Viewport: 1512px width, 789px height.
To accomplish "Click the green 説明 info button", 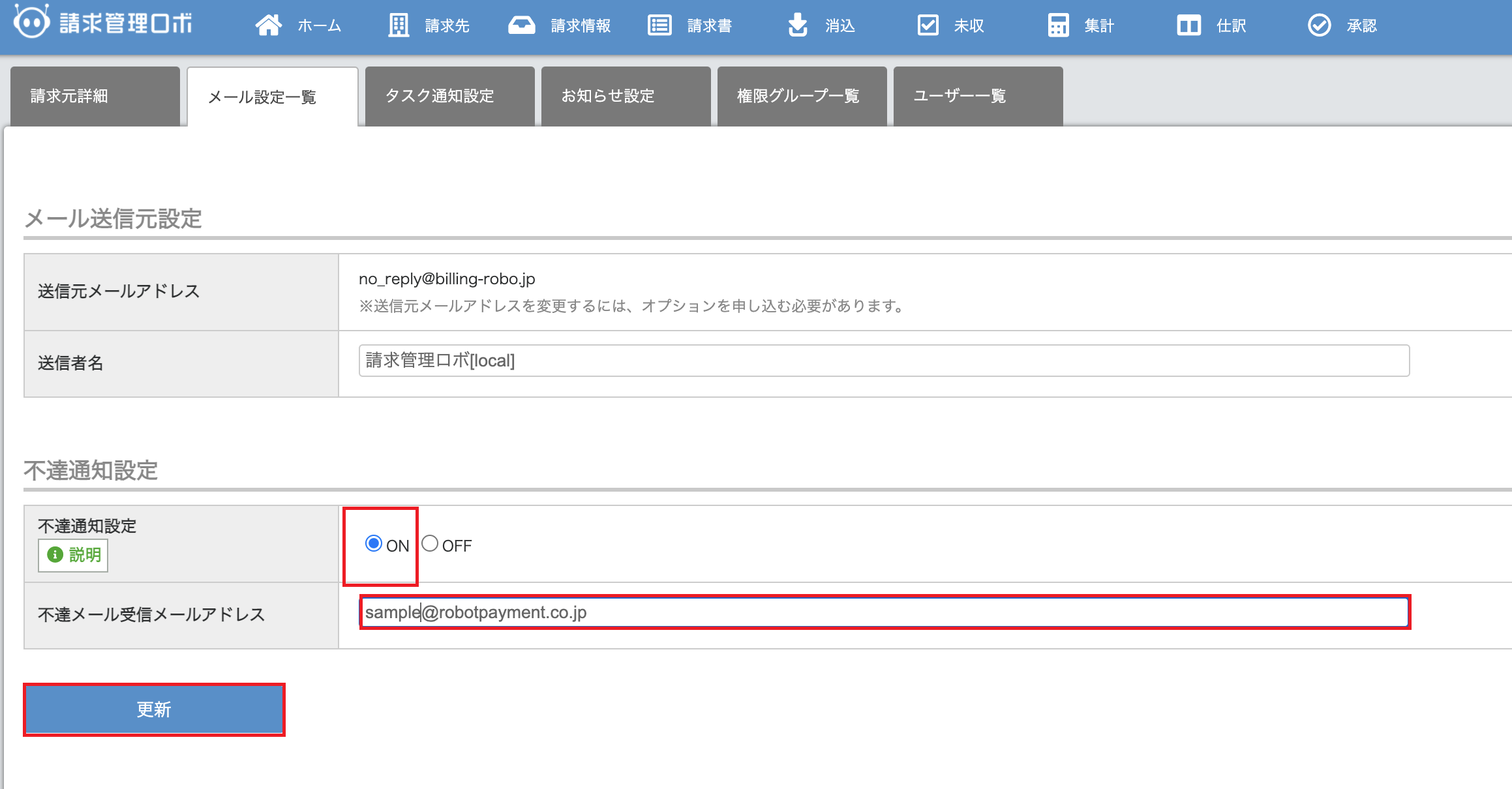I will coord(73,555).
